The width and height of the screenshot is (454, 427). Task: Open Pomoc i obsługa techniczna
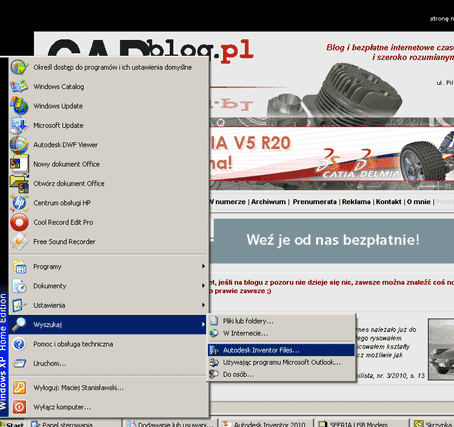tap(108, 344)
